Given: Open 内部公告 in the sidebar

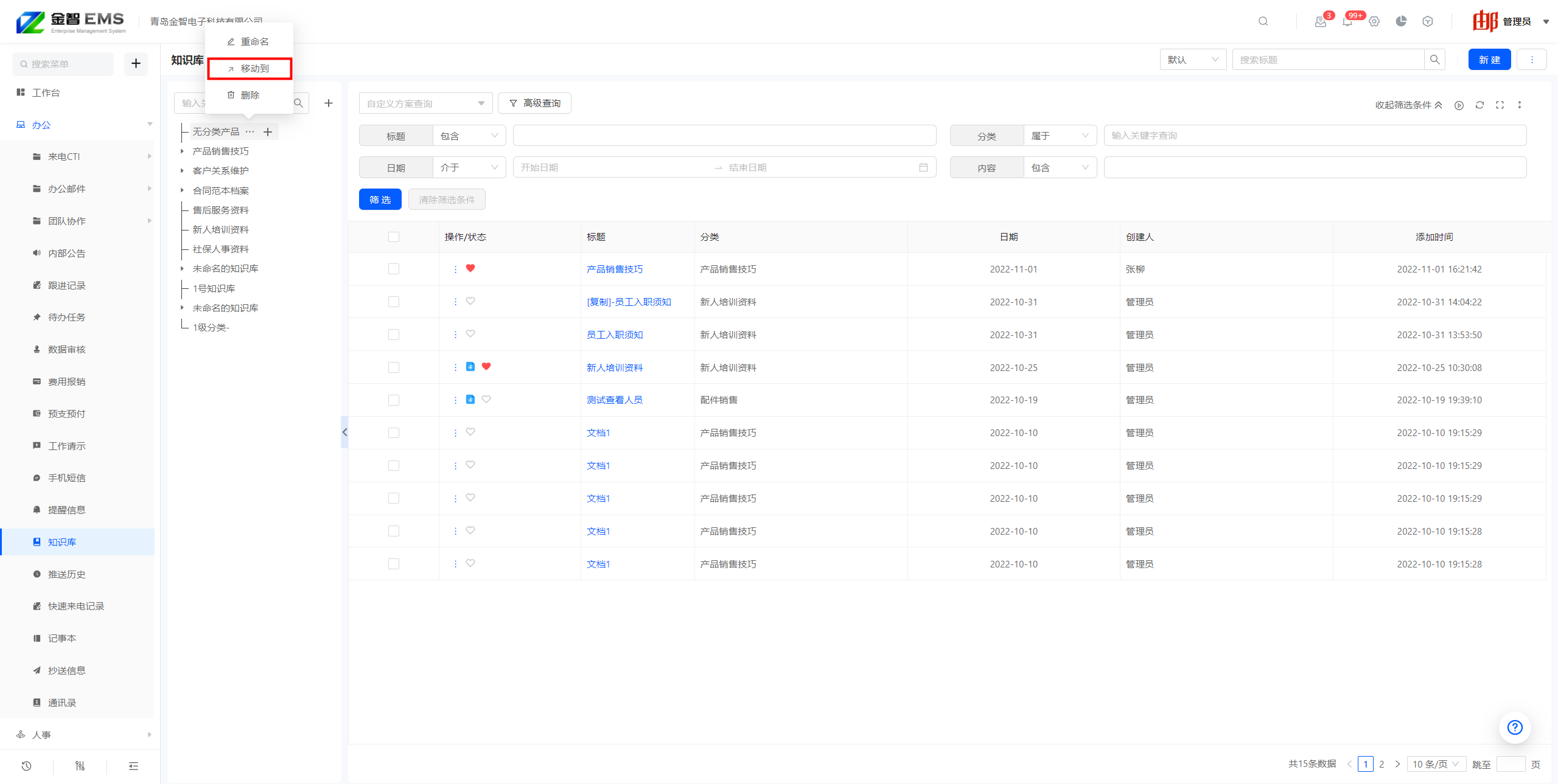Looking at the screenshot, I should pyautogui.click(x=67, y=253).
